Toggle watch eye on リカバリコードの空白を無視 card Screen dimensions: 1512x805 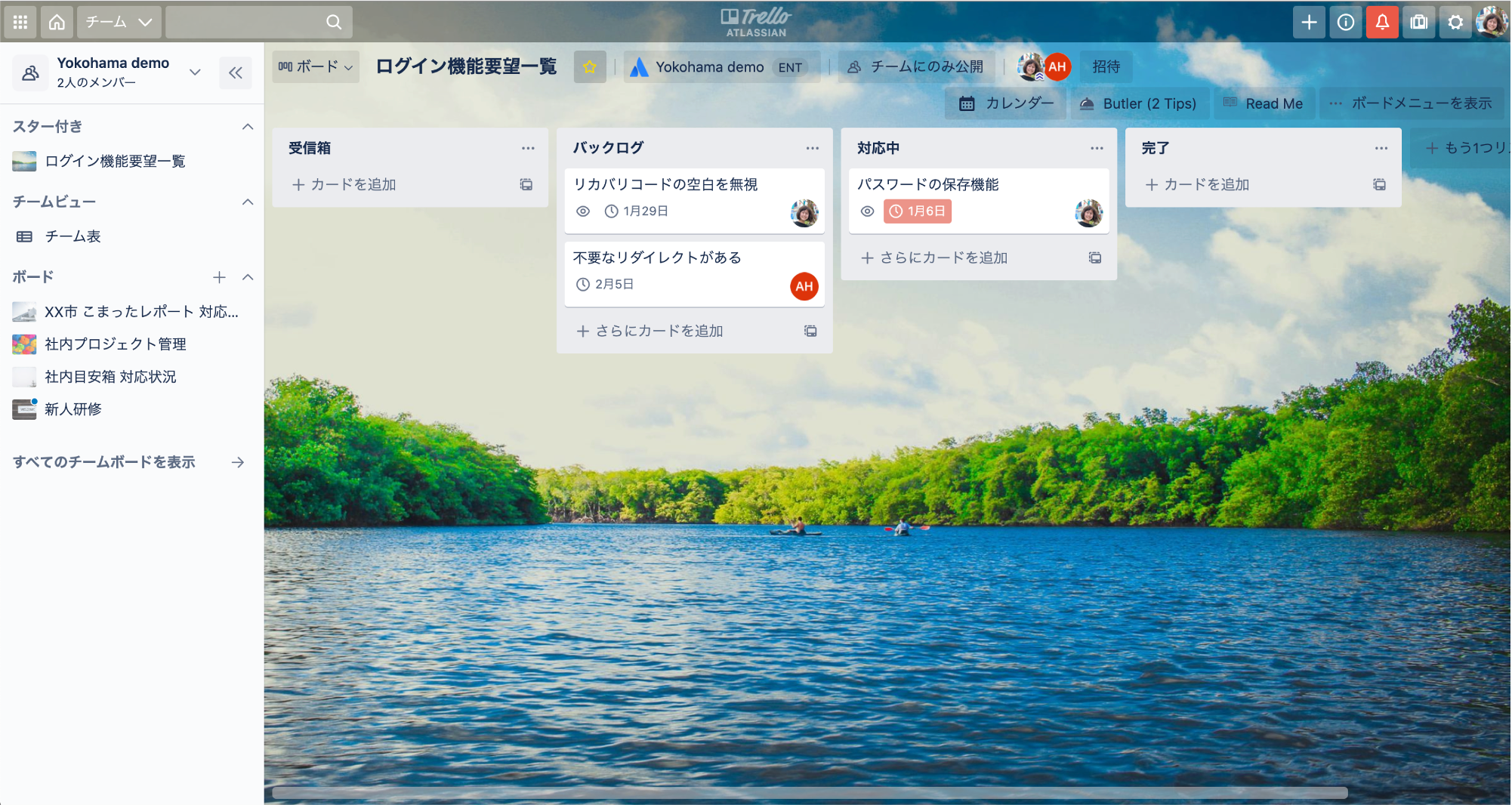pos(583,211)
